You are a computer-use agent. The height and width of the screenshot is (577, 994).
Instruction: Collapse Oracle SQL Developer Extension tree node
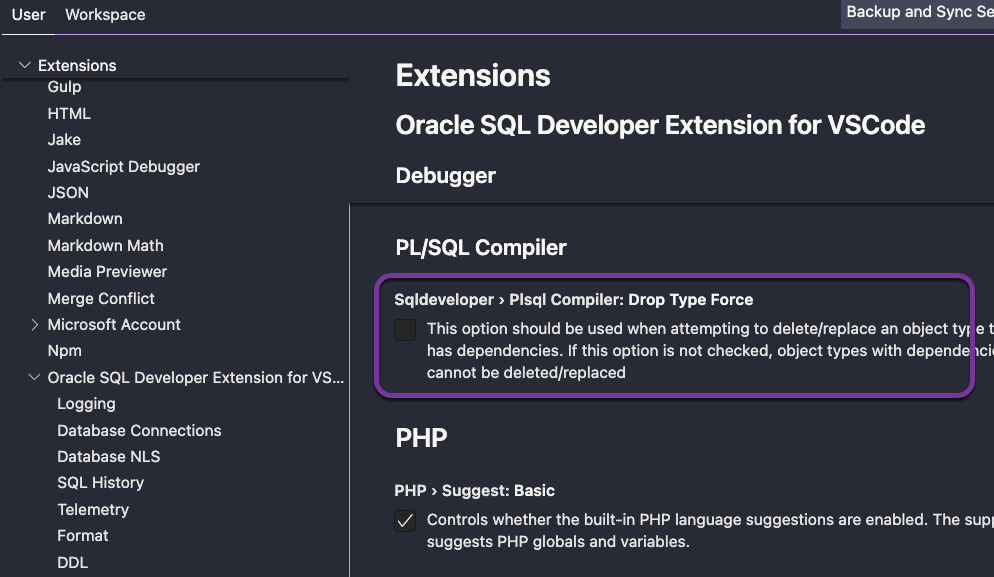click(35, 378)
